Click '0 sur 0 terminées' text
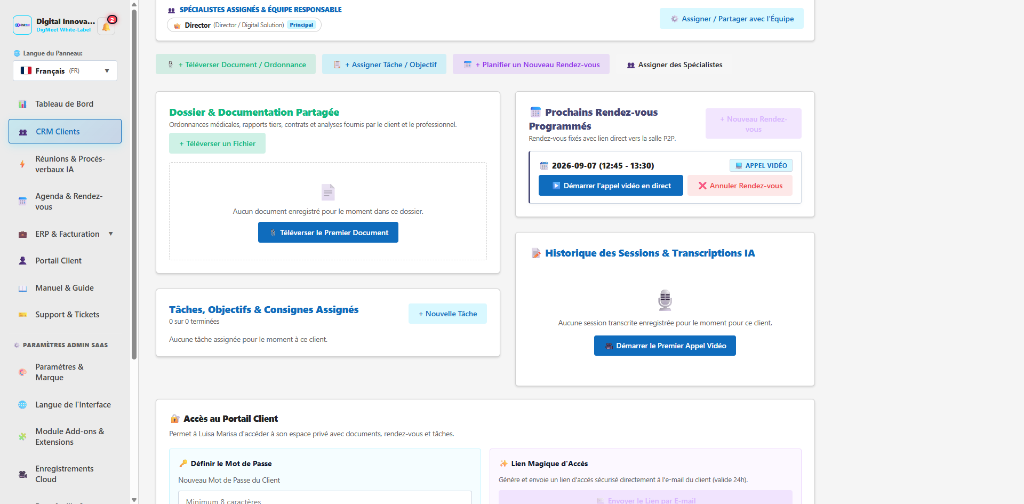 194,322
